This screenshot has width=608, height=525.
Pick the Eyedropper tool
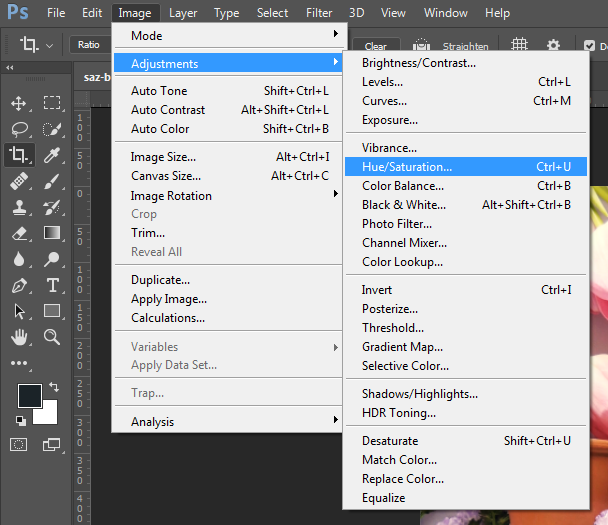coord(52,155)
